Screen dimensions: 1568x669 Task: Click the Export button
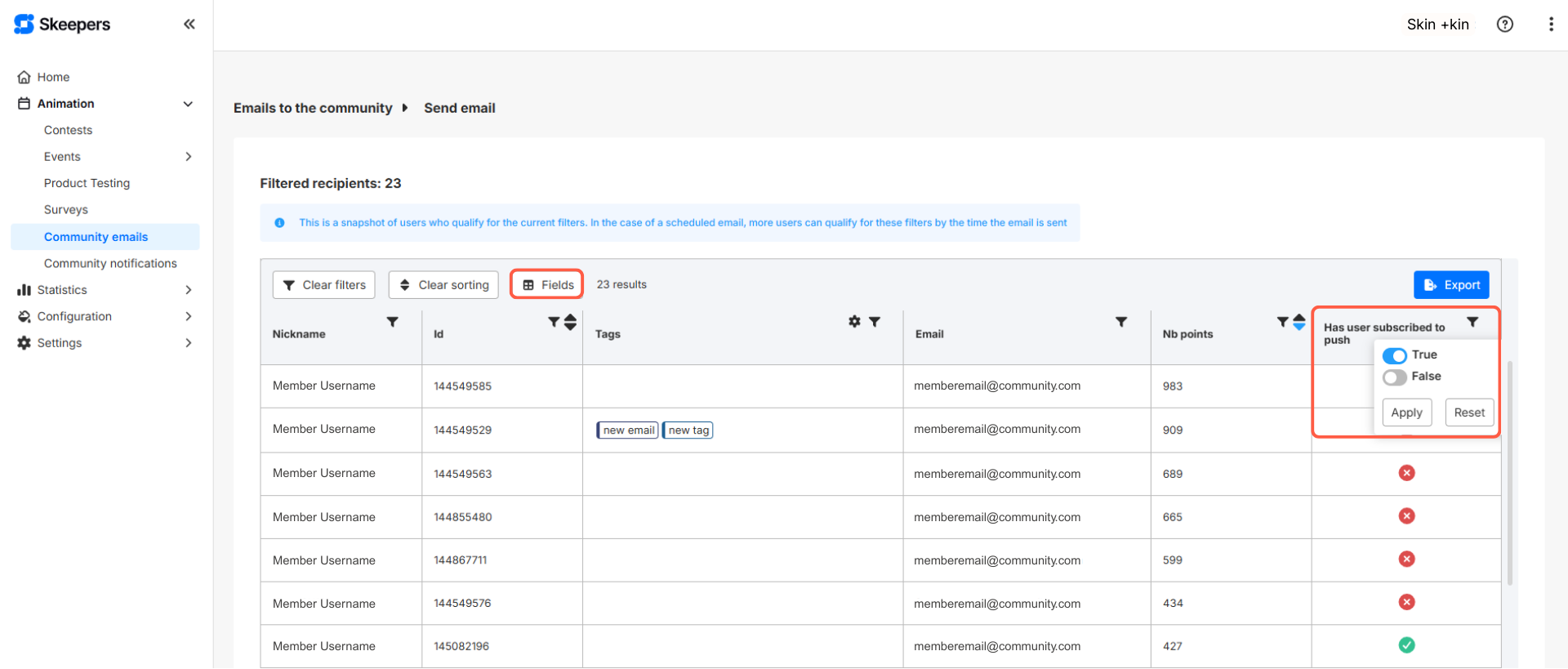[x=1451, y=285]
